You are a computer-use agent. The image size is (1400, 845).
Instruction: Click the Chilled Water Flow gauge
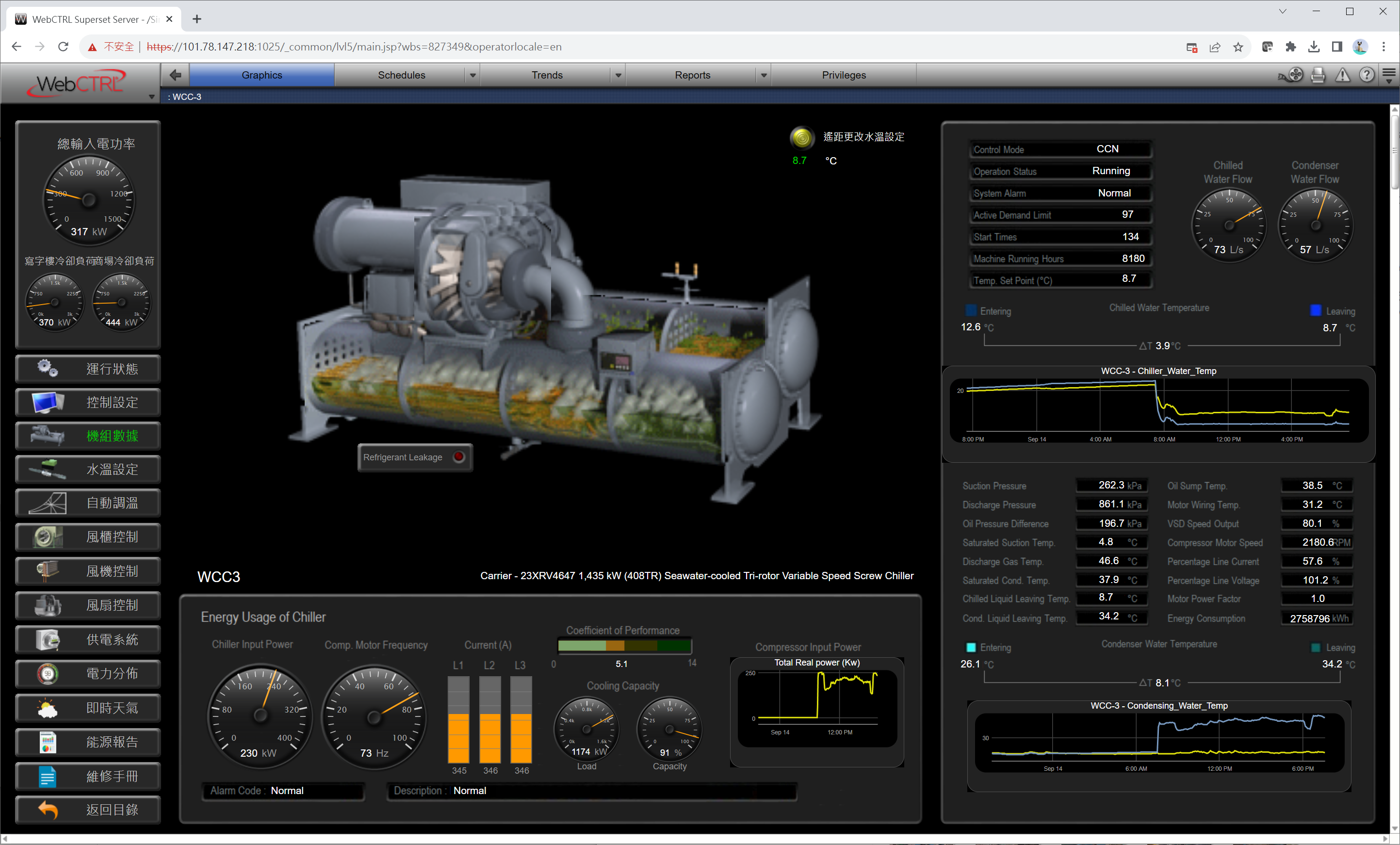(1228, 225)
